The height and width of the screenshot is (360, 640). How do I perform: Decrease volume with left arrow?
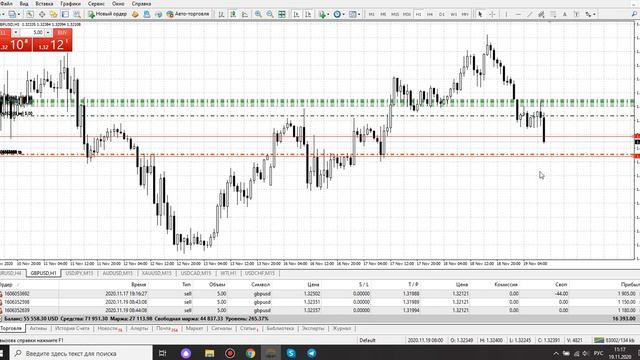point(16,32)
